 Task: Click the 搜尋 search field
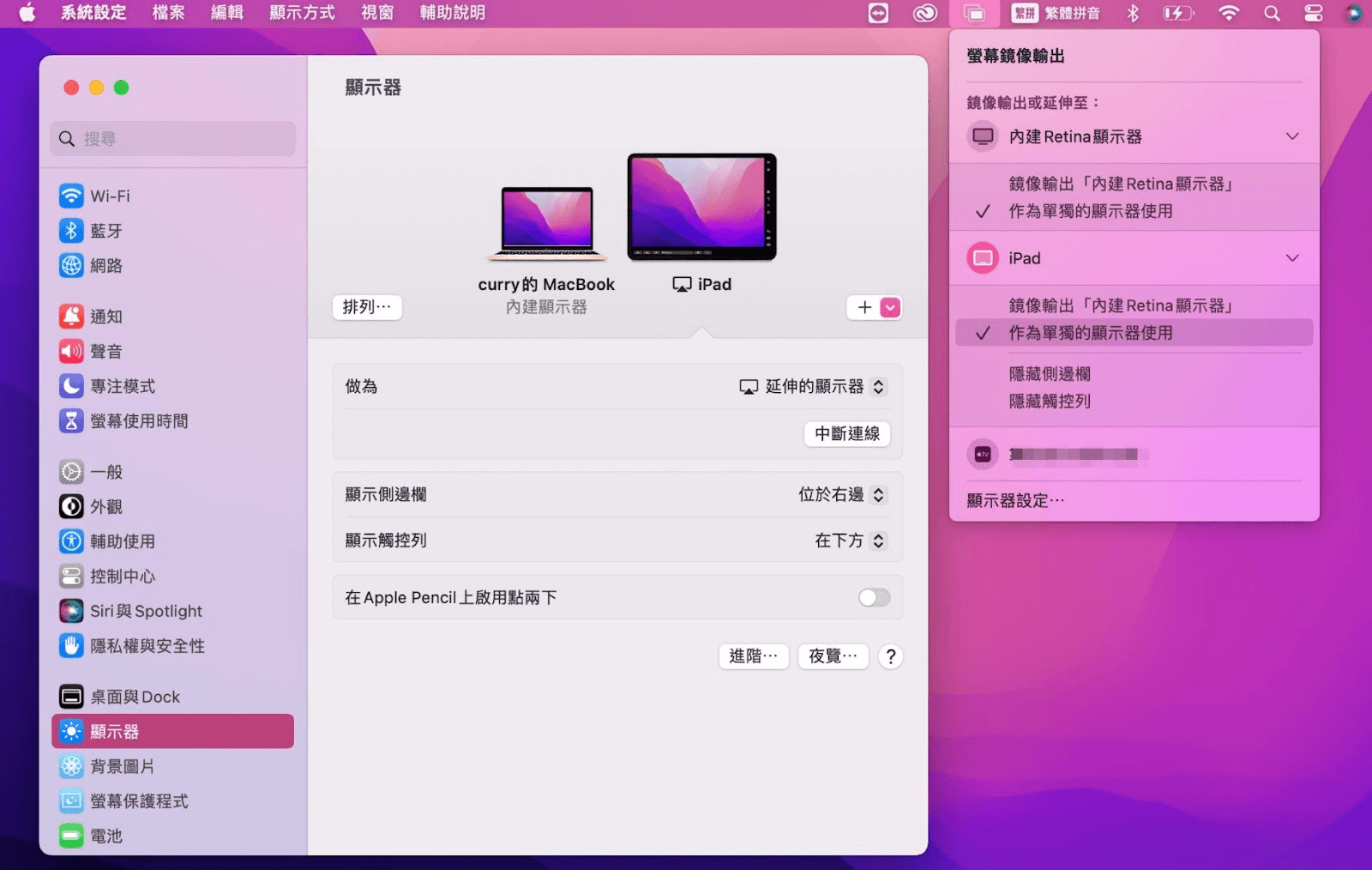(x=173, y=138)
